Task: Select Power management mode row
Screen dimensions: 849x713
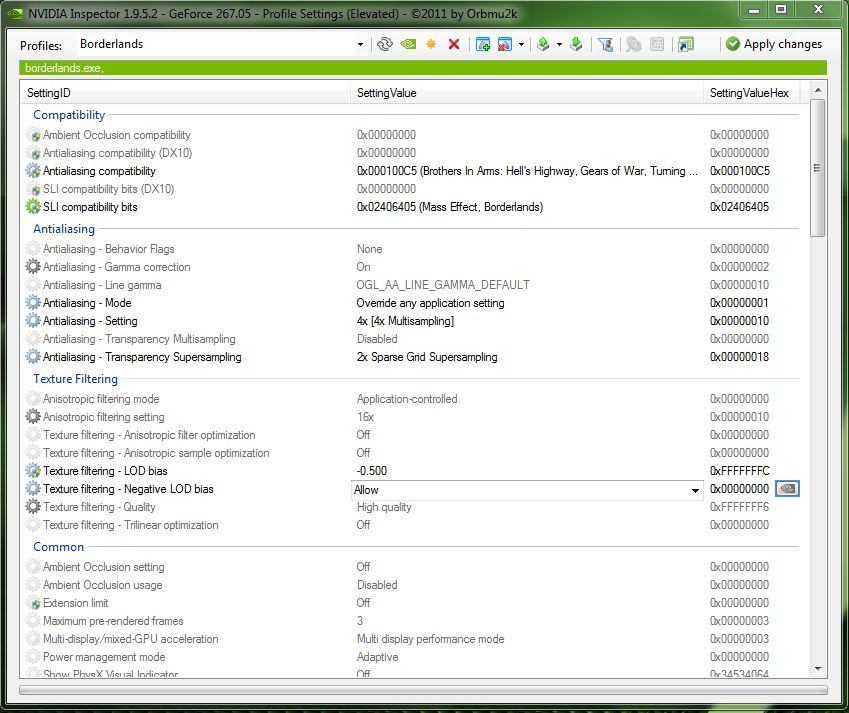Action: pyautogui.click(x=412, y=657)
